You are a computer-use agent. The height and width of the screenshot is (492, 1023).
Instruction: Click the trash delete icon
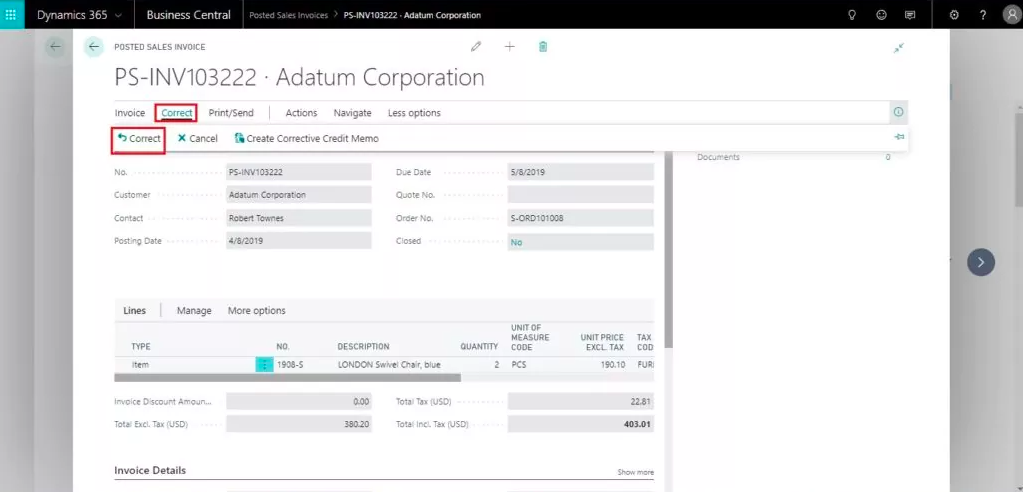543,46
